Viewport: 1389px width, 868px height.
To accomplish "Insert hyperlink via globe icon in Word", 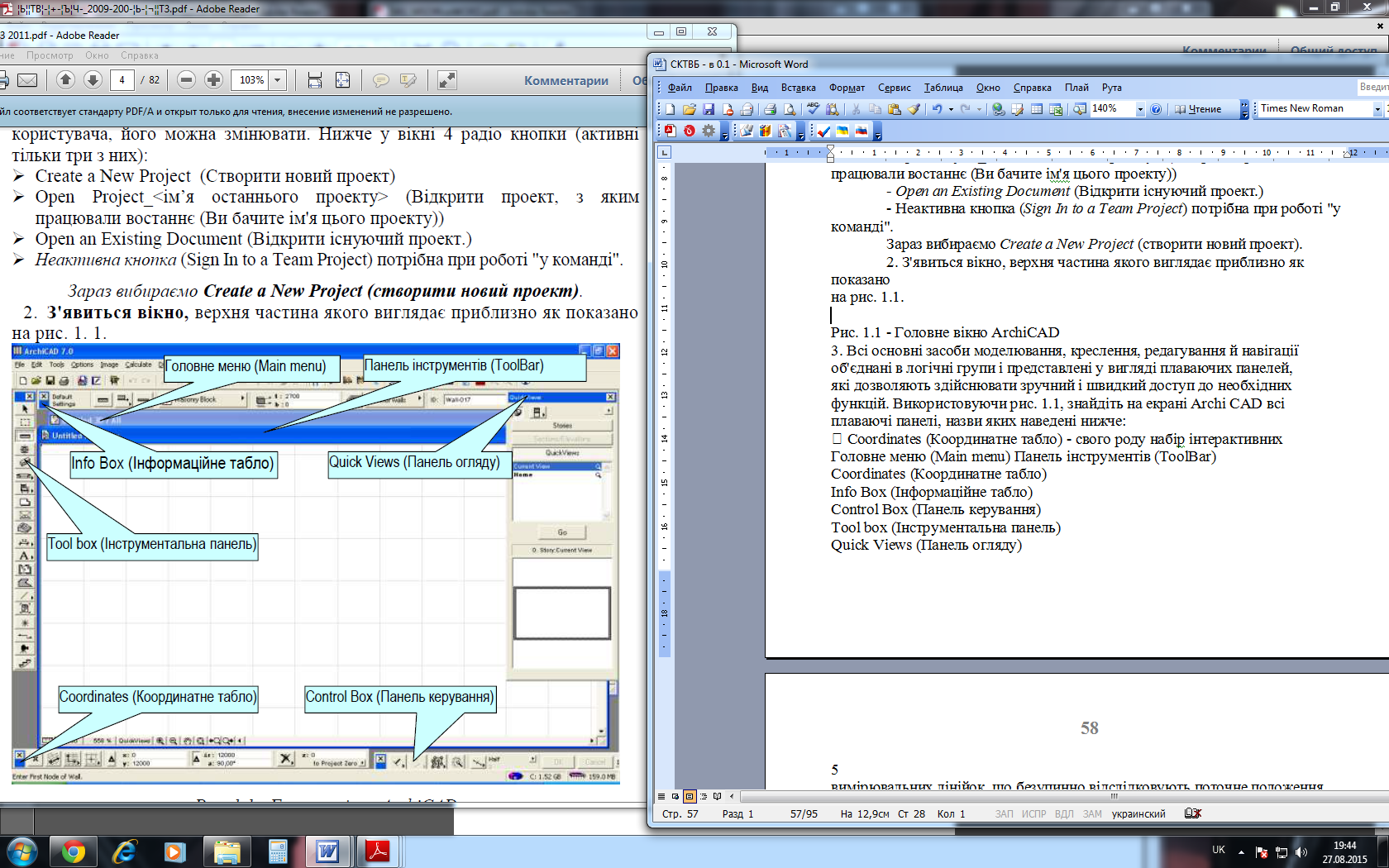I will (998, 109).
